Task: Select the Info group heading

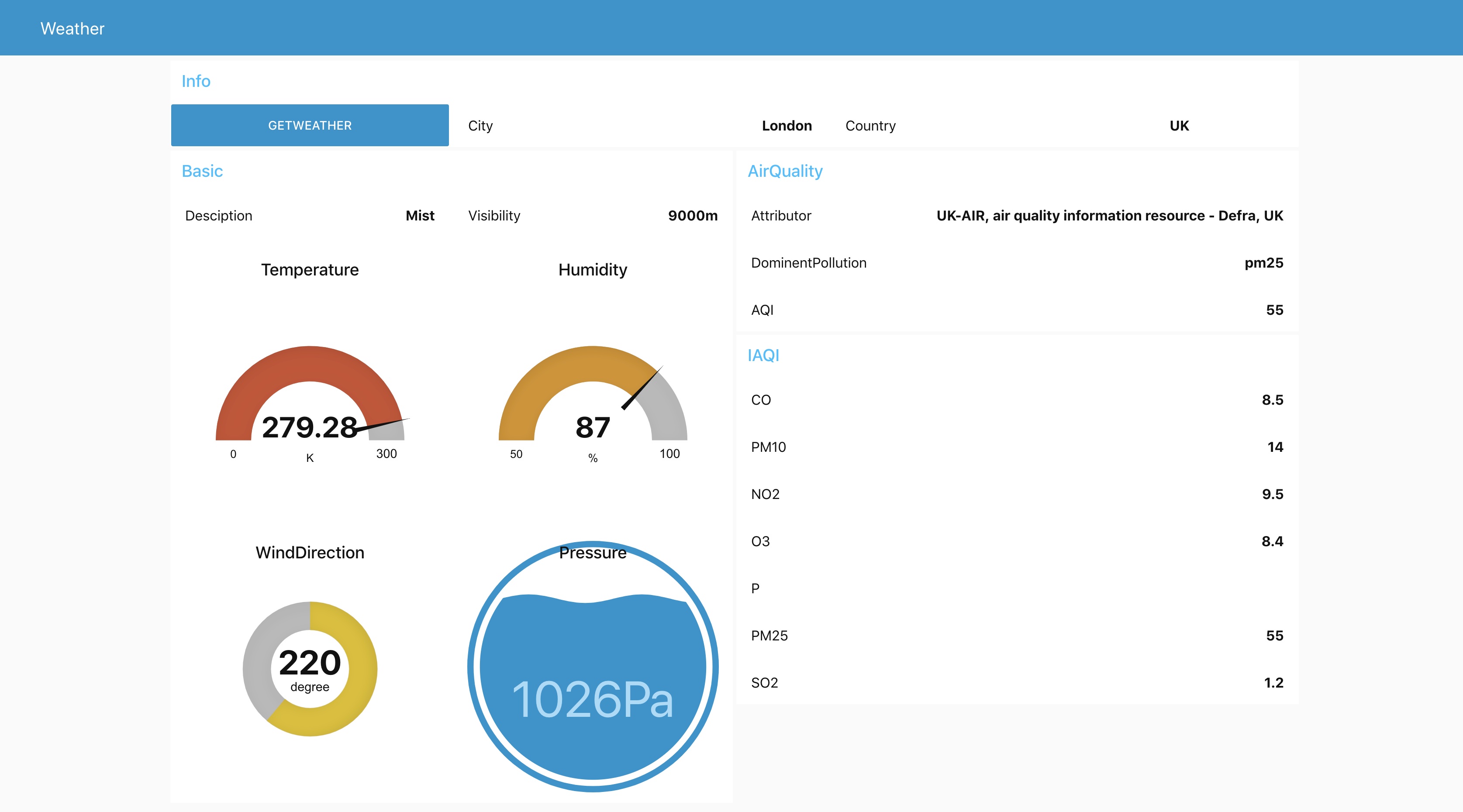Action: click(x=195, y=81)
